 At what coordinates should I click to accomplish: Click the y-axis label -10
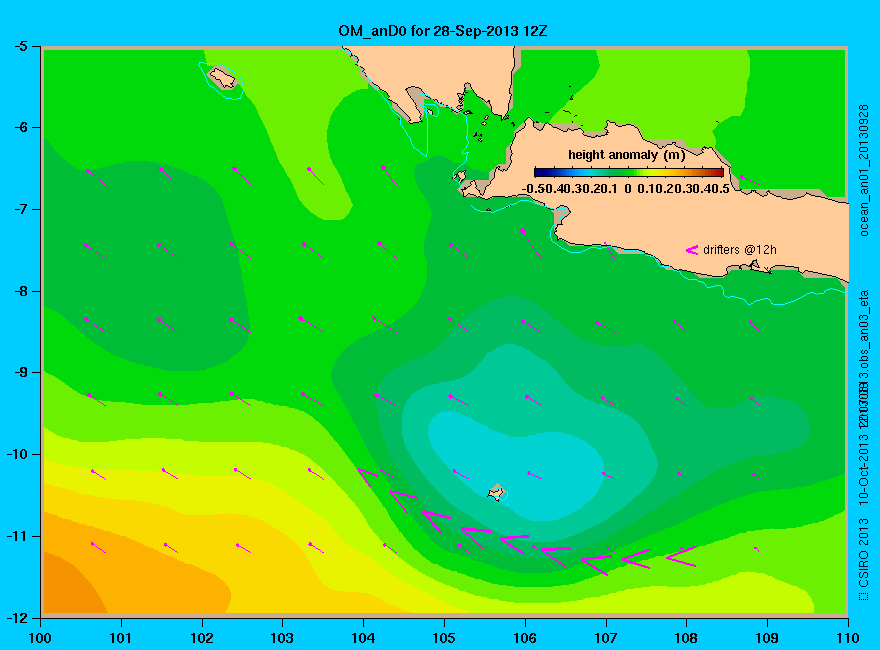click(x=17, y=454)
